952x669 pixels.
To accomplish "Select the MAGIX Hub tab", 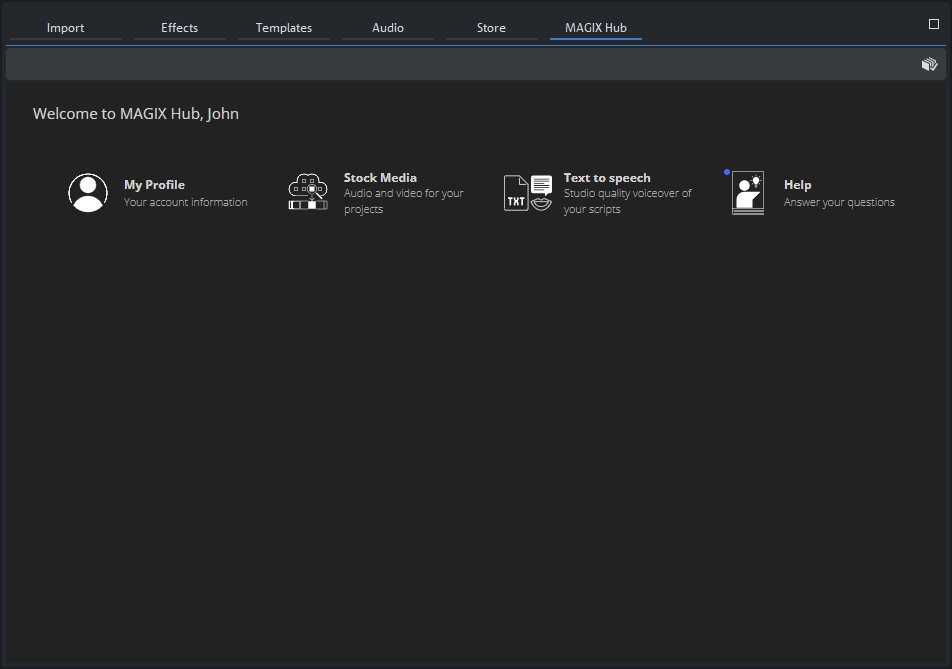I will [x=596, y=28].
